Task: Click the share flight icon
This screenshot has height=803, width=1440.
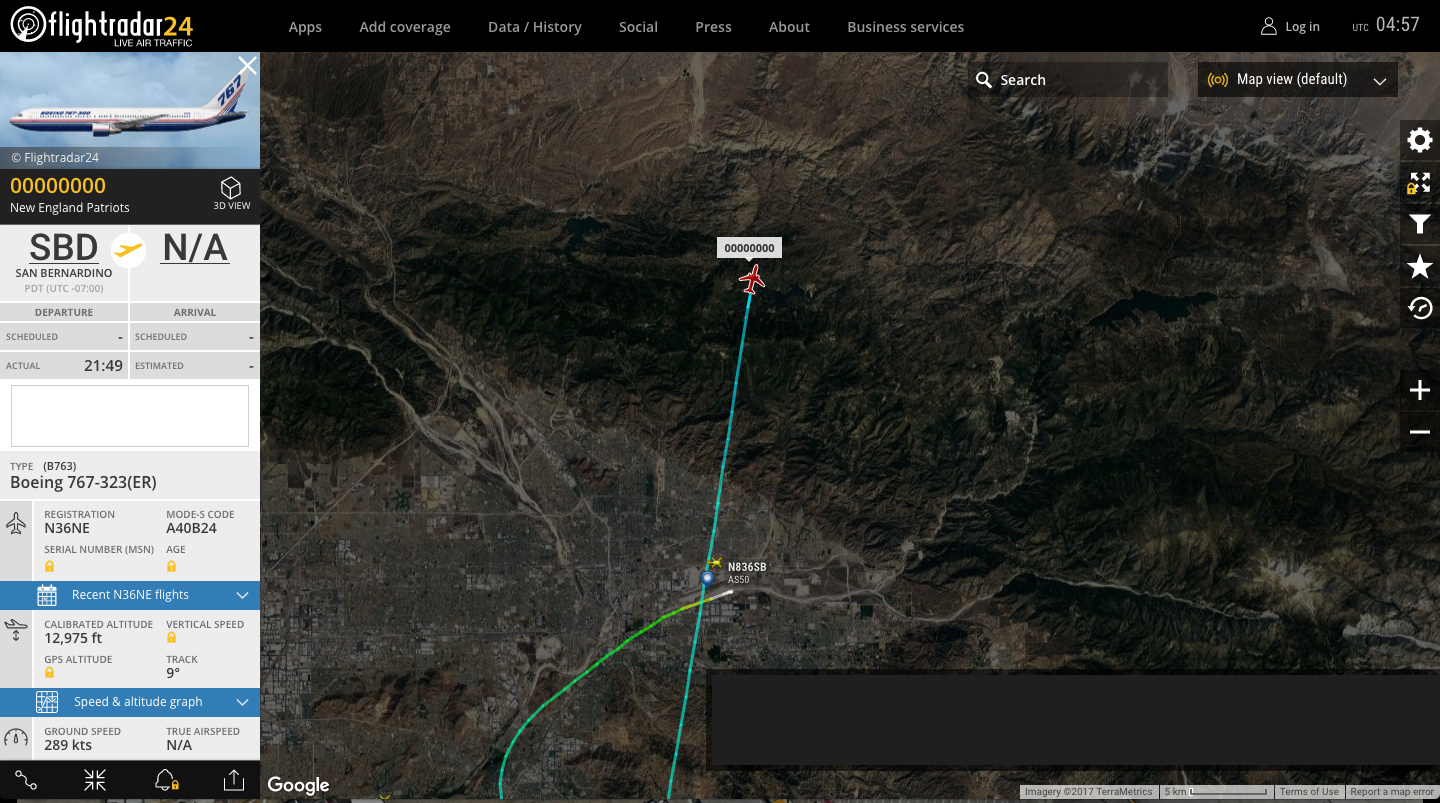Action: pyautogui.click(x=233, y=781)
